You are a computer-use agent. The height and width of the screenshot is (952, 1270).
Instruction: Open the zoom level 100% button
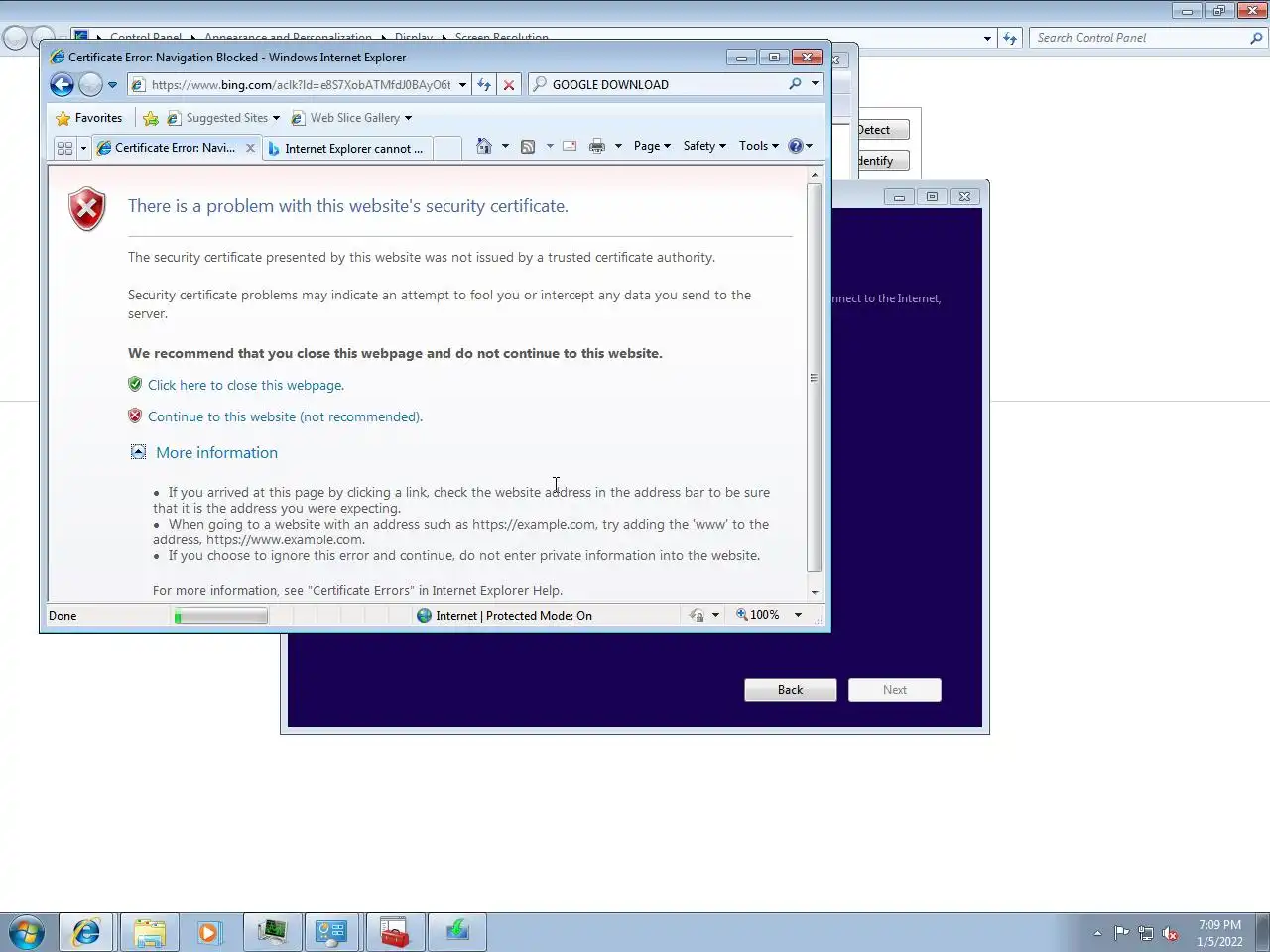pos(758,615)
